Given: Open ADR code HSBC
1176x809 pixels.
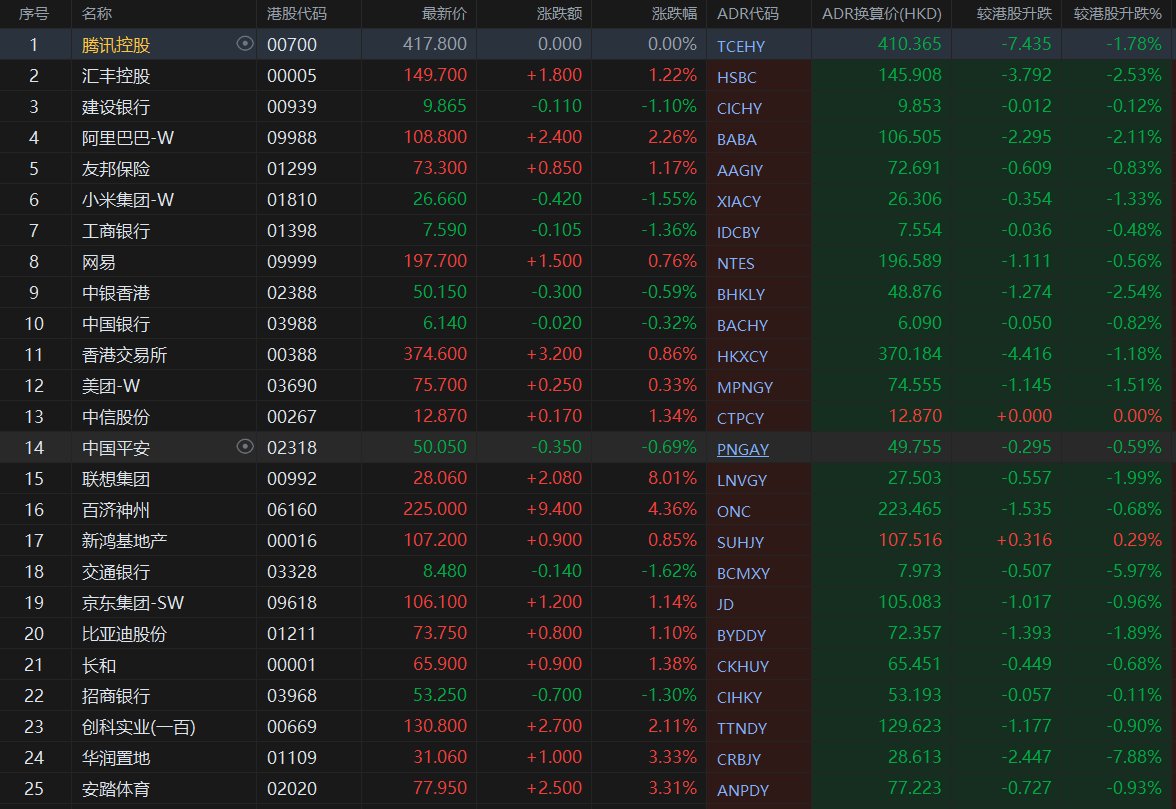Looking at the screenshot, I should [736, 77].
